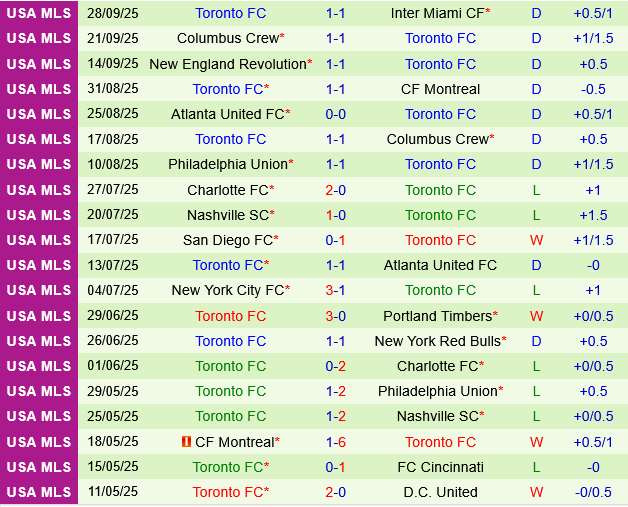Click the 11/05/25 match date
Viewport: 628px width, 507px height.
113,492
